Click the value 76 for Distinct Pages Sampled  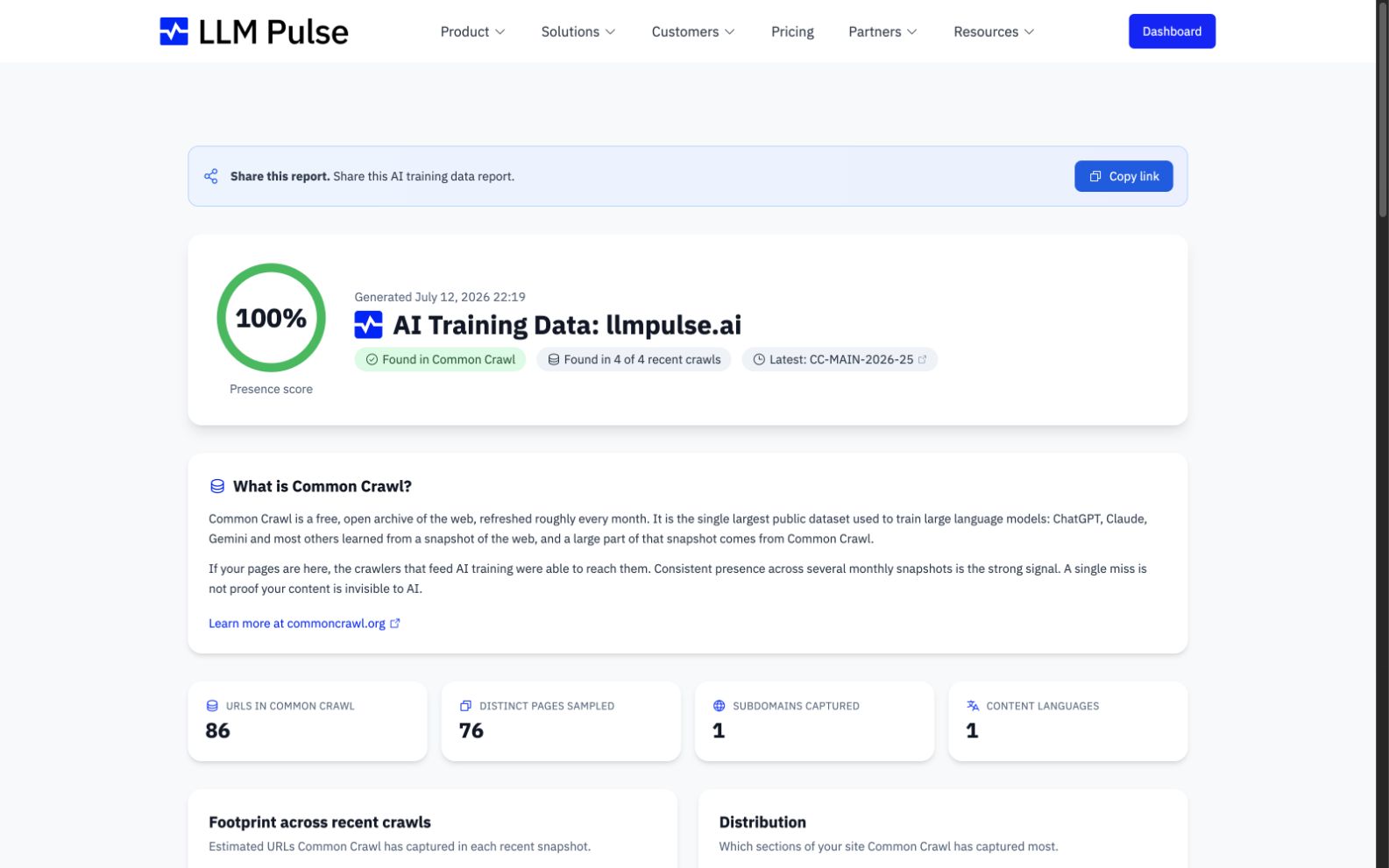click(x=471, y=730)
